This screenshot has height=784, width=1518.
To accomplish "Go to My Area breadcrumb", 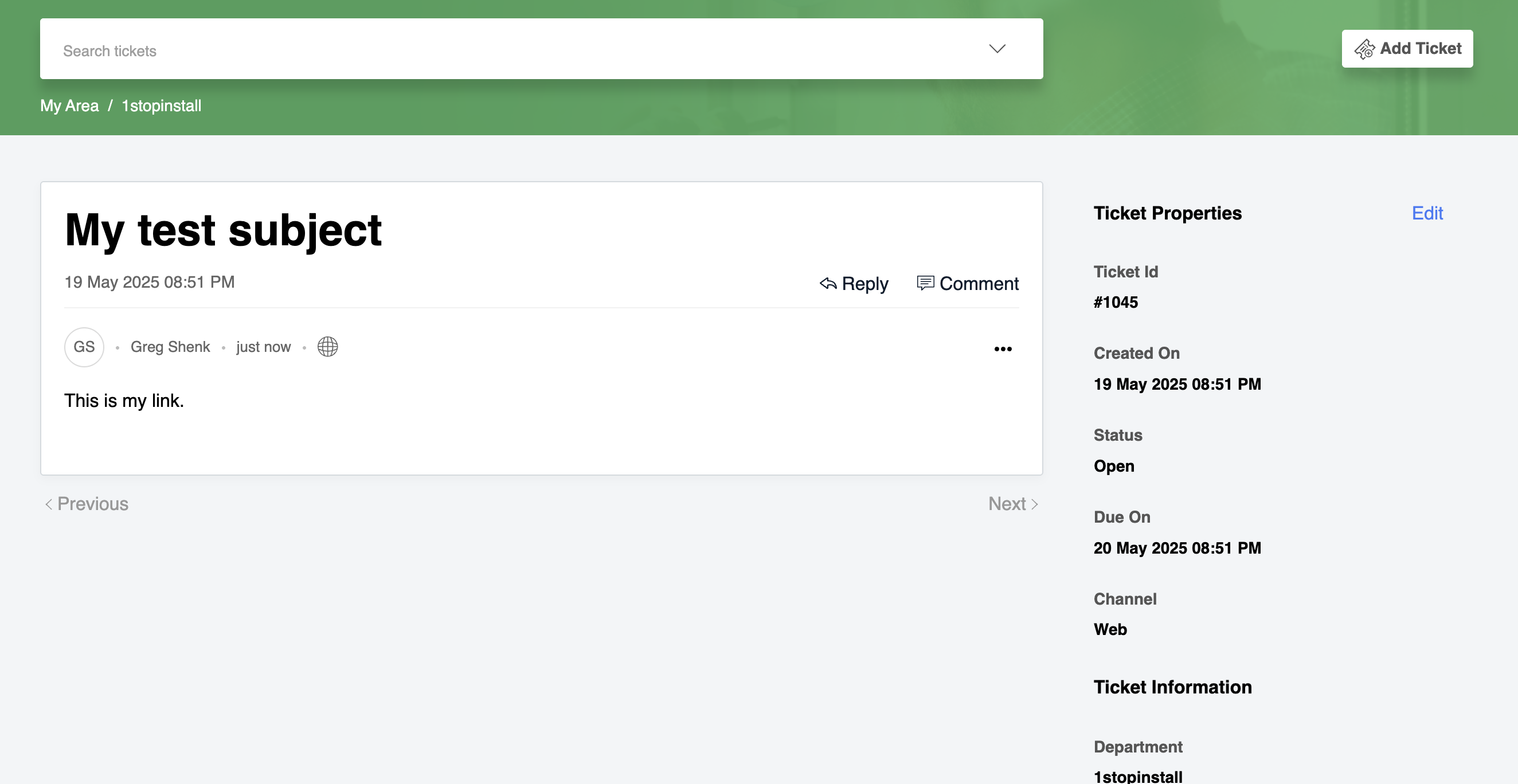I will (x=69, y=106).
